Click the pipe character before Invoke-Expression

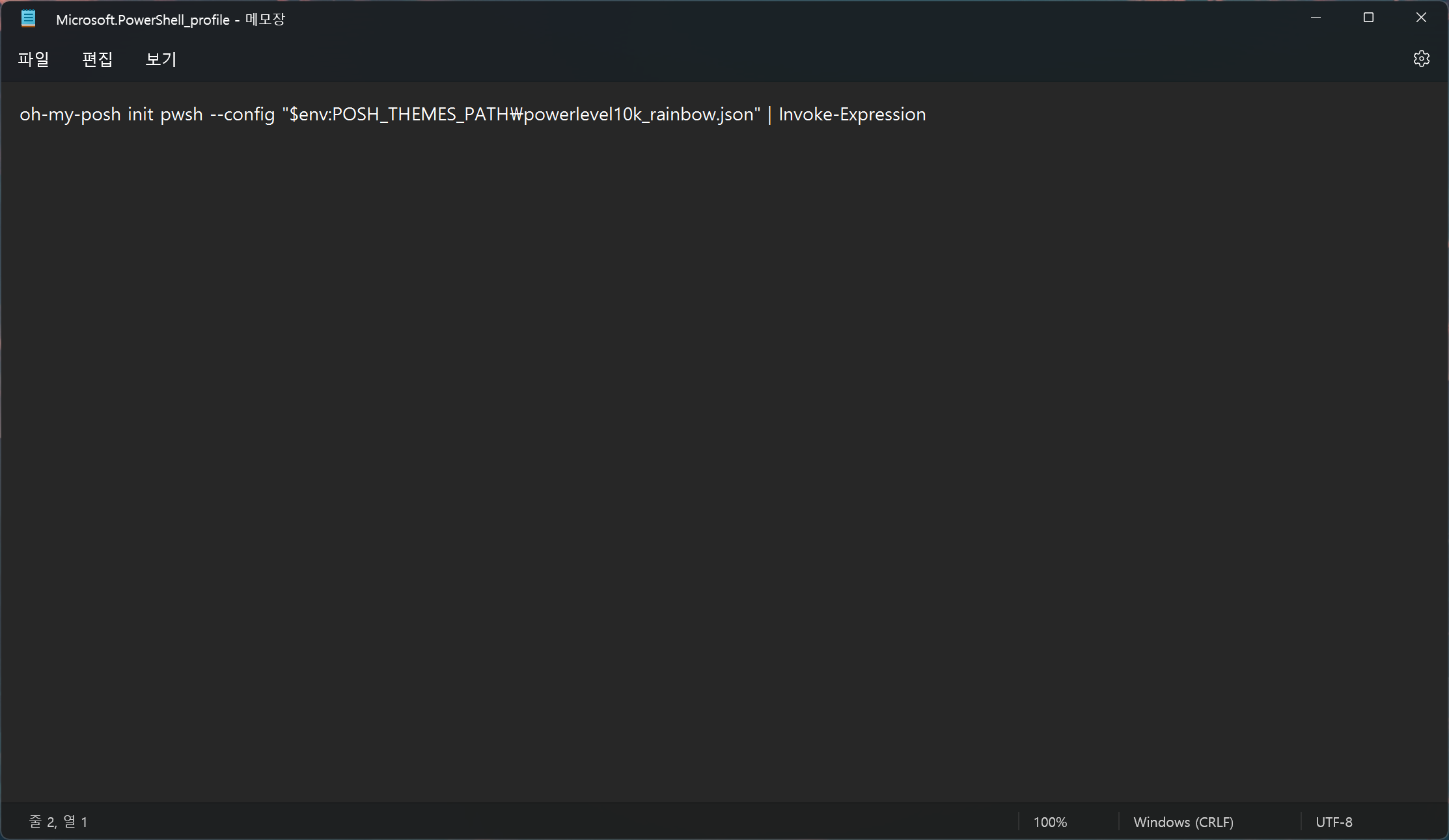[769, 115]
